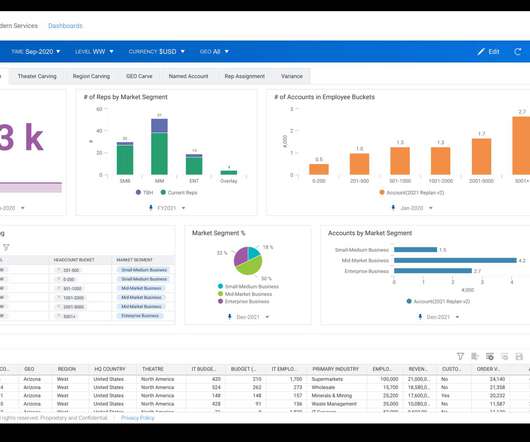Toggle Enterprise Business pie legend
530x442 pixels.
(x=243, y=301)
